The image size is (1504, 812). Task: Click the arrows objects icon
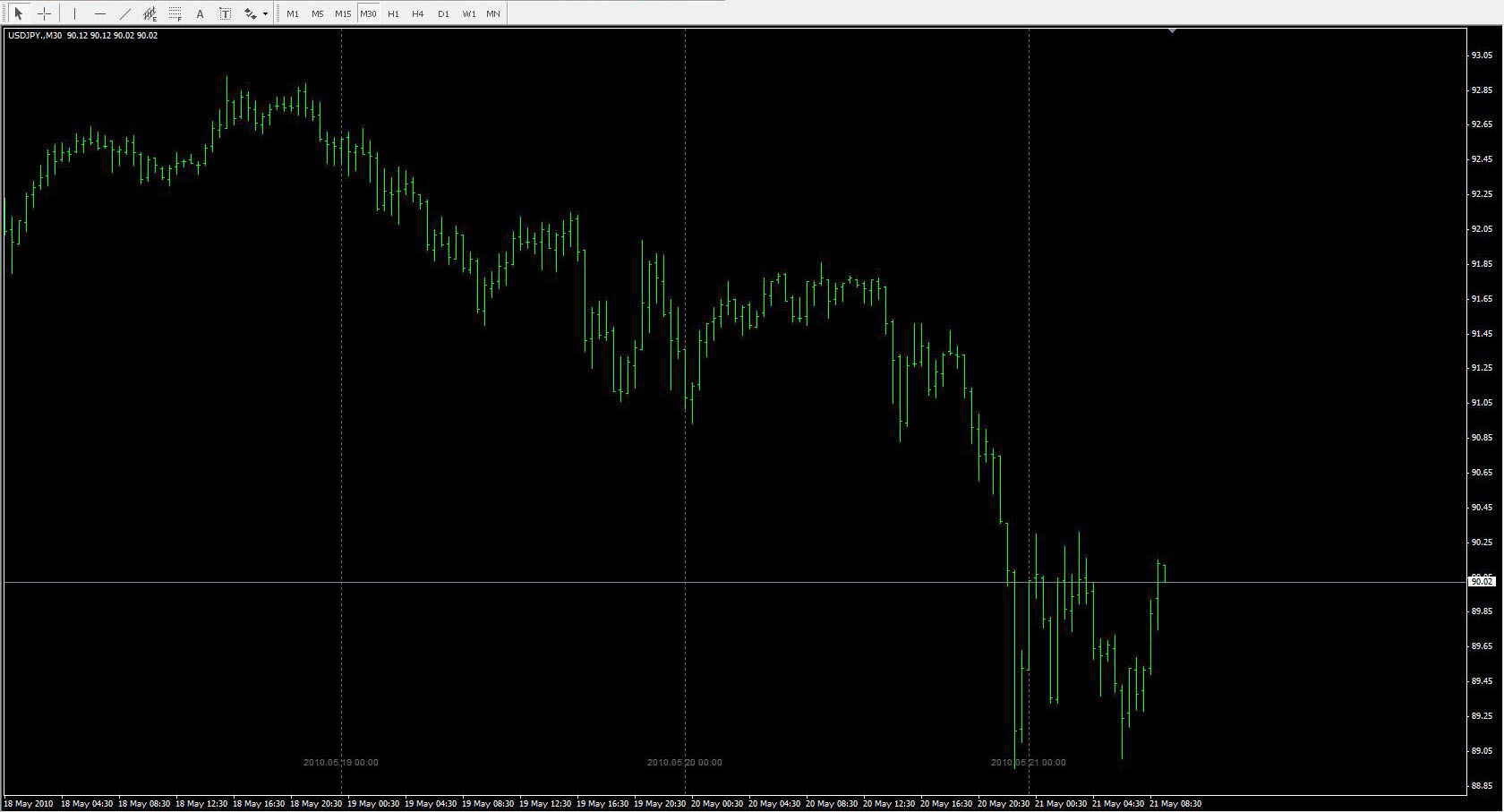pos(251,13)
